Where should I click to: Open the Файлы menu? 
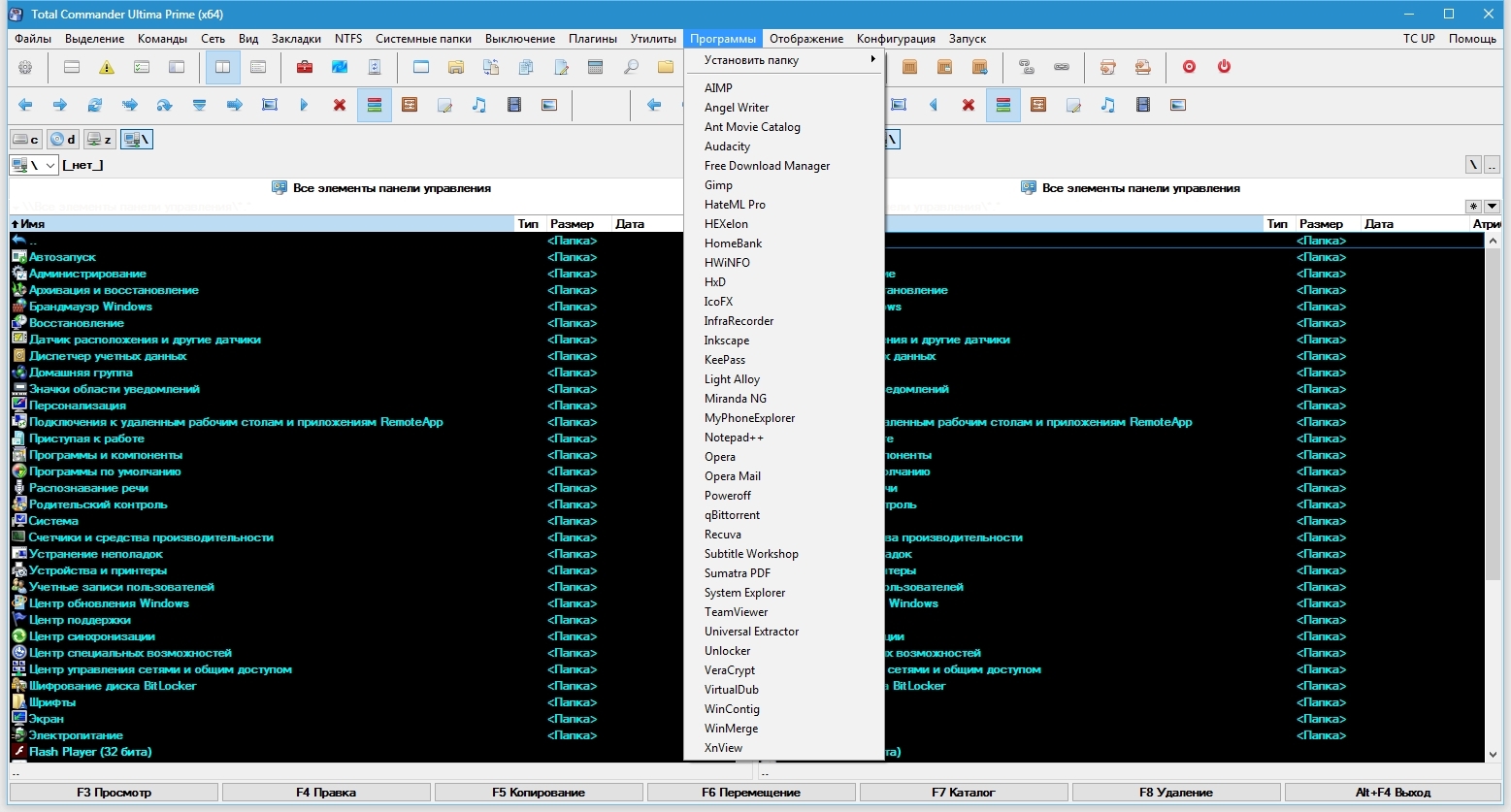click(33, 39)
